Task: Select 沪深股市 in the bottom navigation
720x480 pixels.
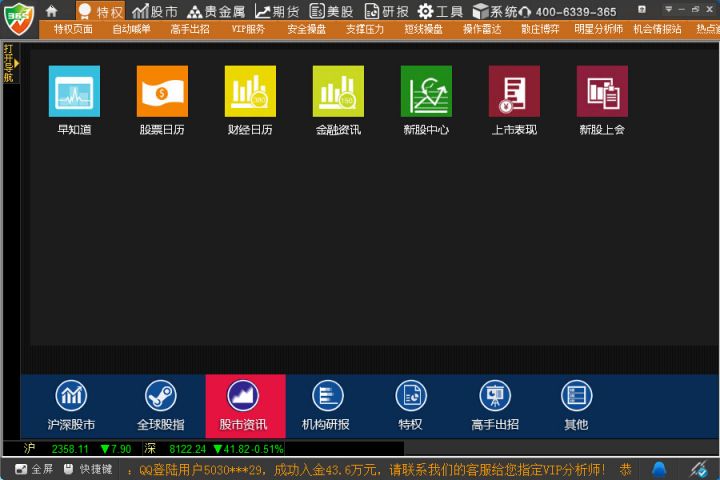Action: [x=71, y=406]
